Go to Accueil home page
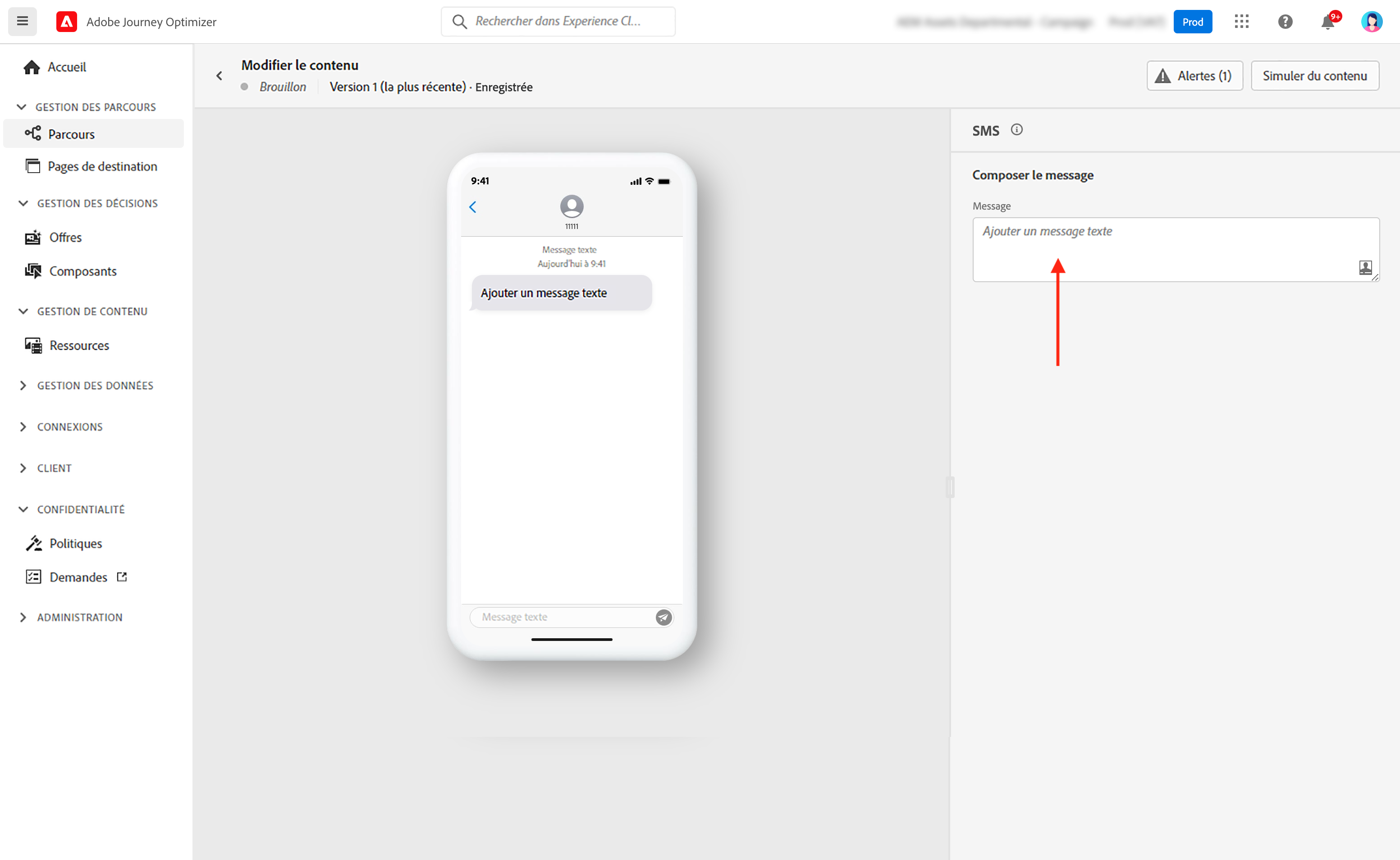This screenshot has height=860, width=1400. click(67, 67)
